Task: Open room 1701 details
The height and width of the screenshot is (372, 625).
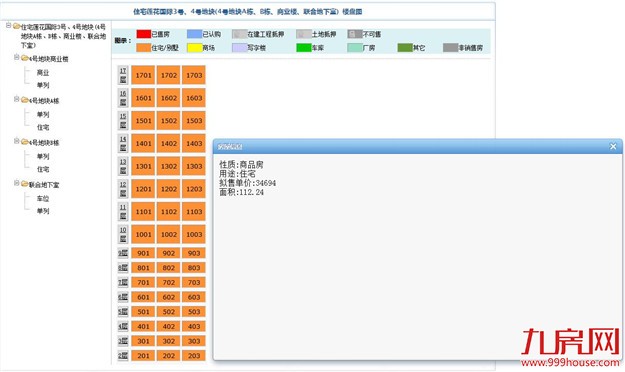Action: [143, 75]
